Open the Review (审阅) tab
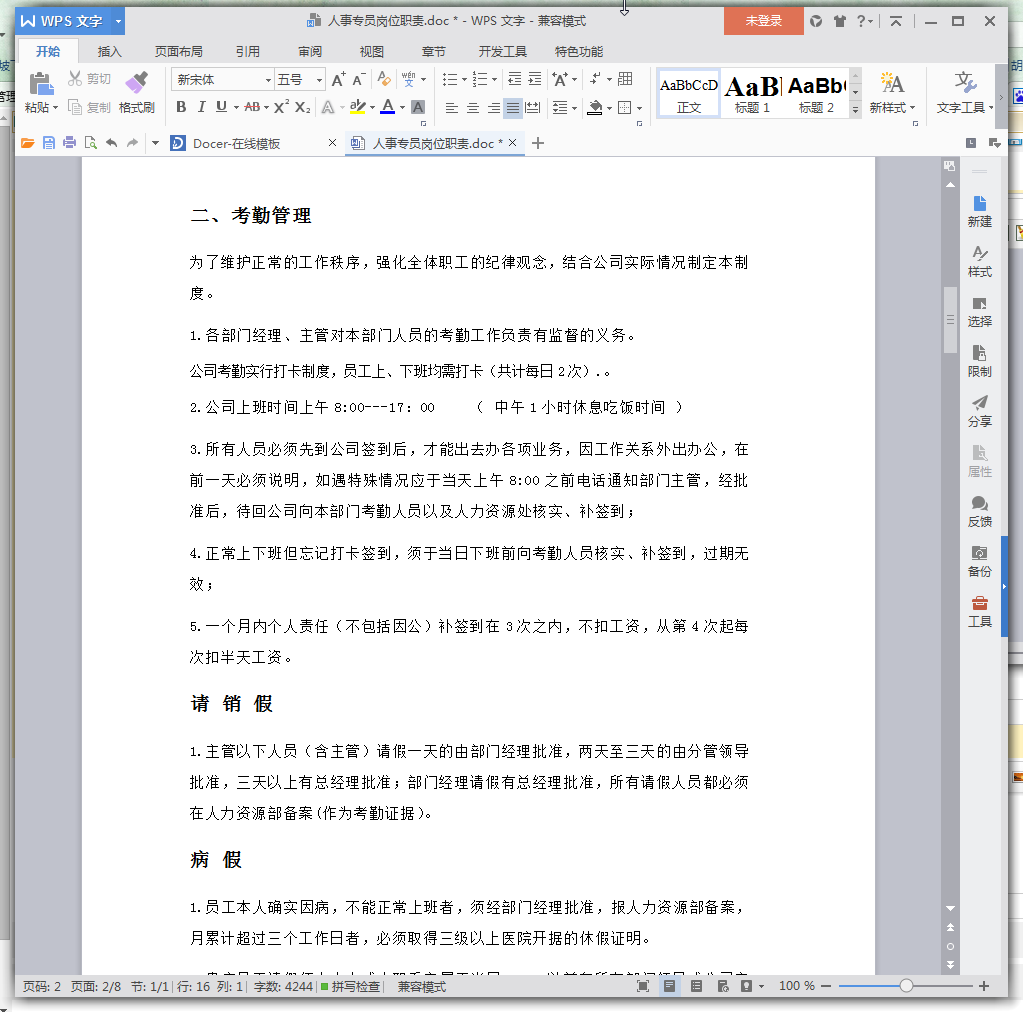 [310, 52]
